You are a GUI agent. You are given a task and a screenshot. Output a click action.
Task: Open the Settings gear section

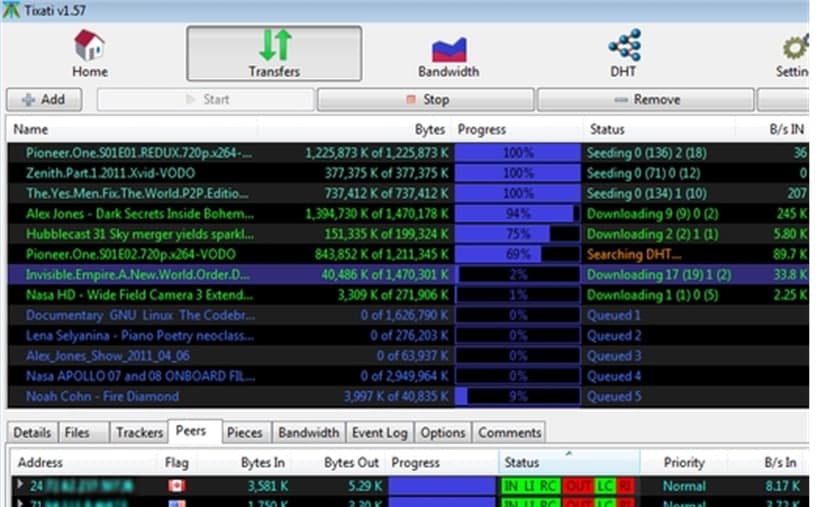(794, 55)
